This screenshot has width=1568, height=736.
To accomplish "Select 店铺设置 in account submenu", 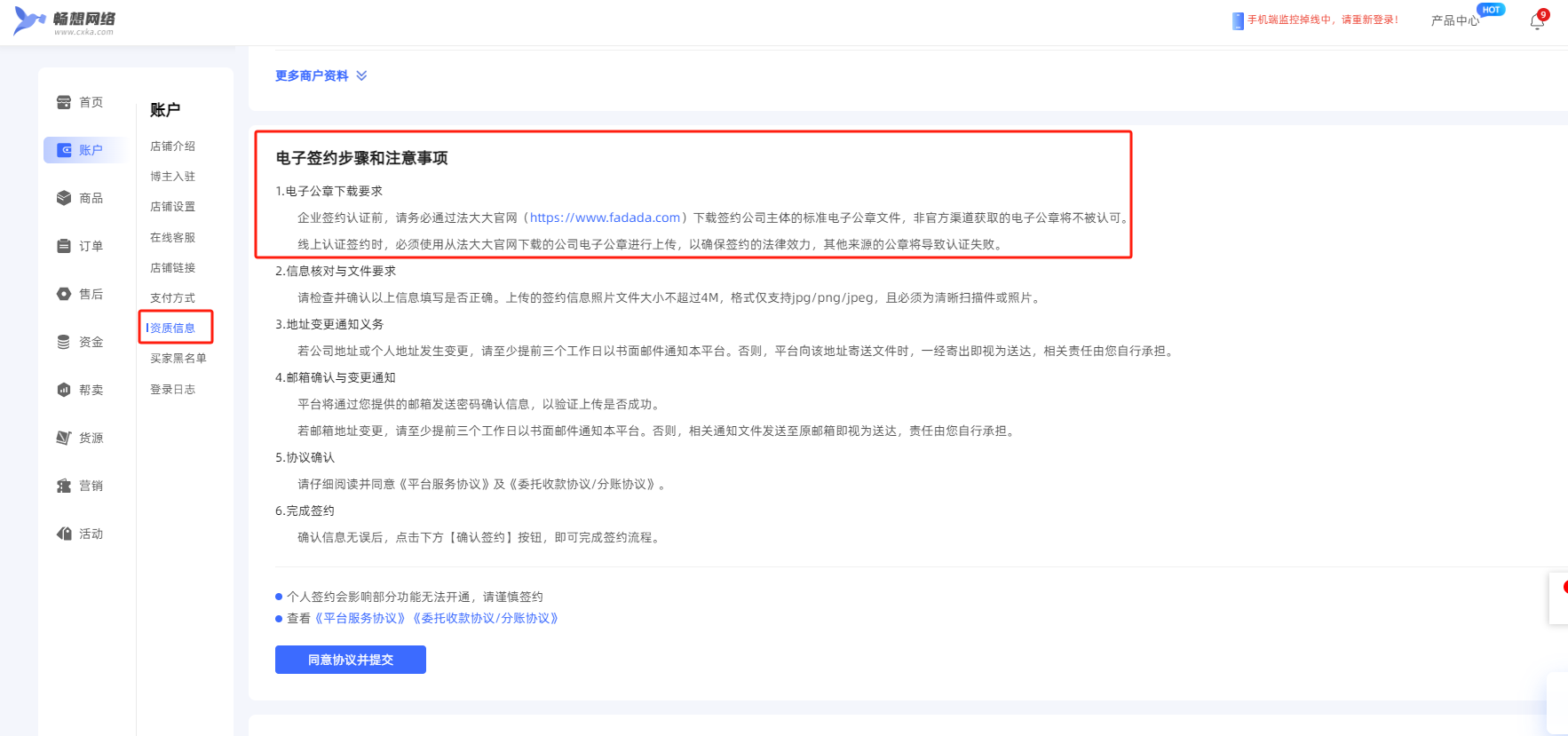I will [x=172, y=207].
